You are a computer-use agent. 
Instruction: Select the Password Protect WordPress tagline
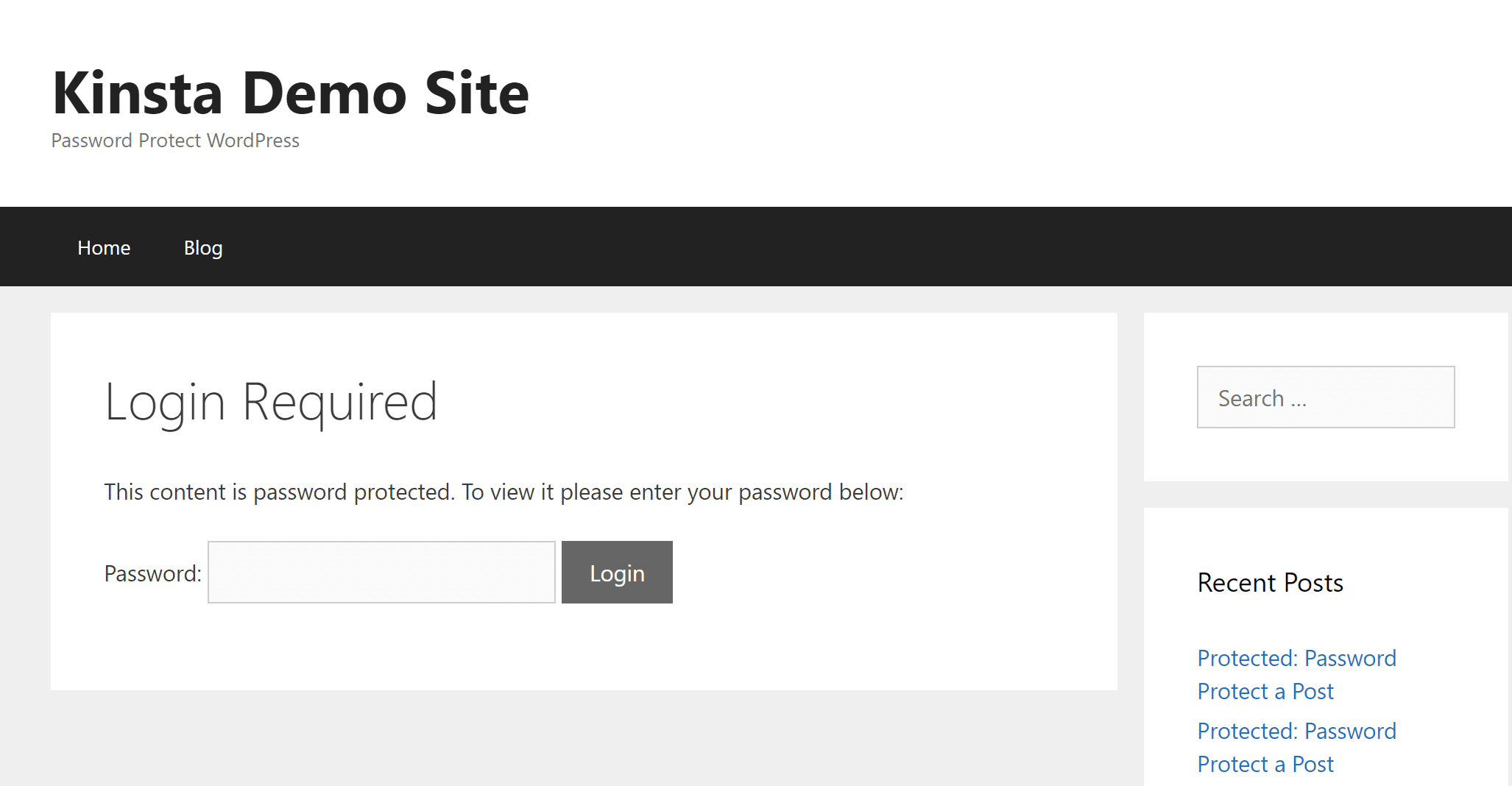pos(175,140)
